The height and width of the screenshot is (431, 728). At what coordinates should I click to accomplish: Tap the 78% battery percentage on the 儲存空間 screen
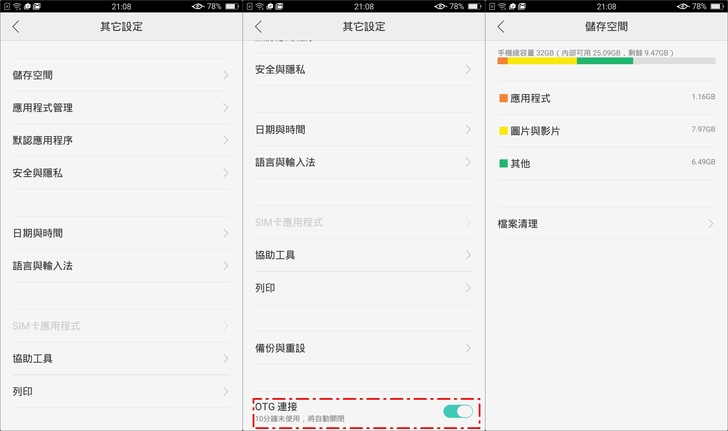click(x=699, y=7)
